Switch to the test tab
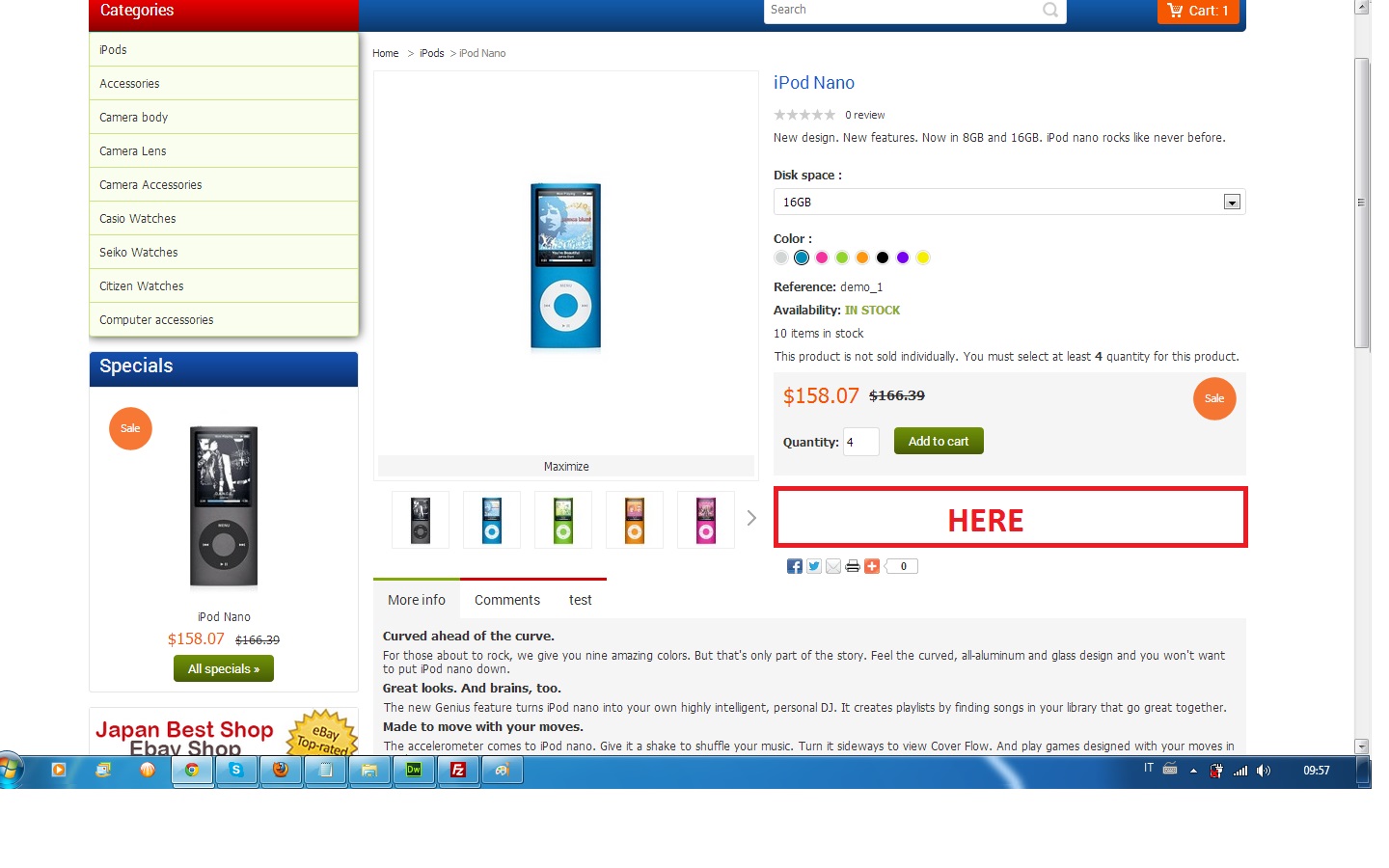 [581, 600]
